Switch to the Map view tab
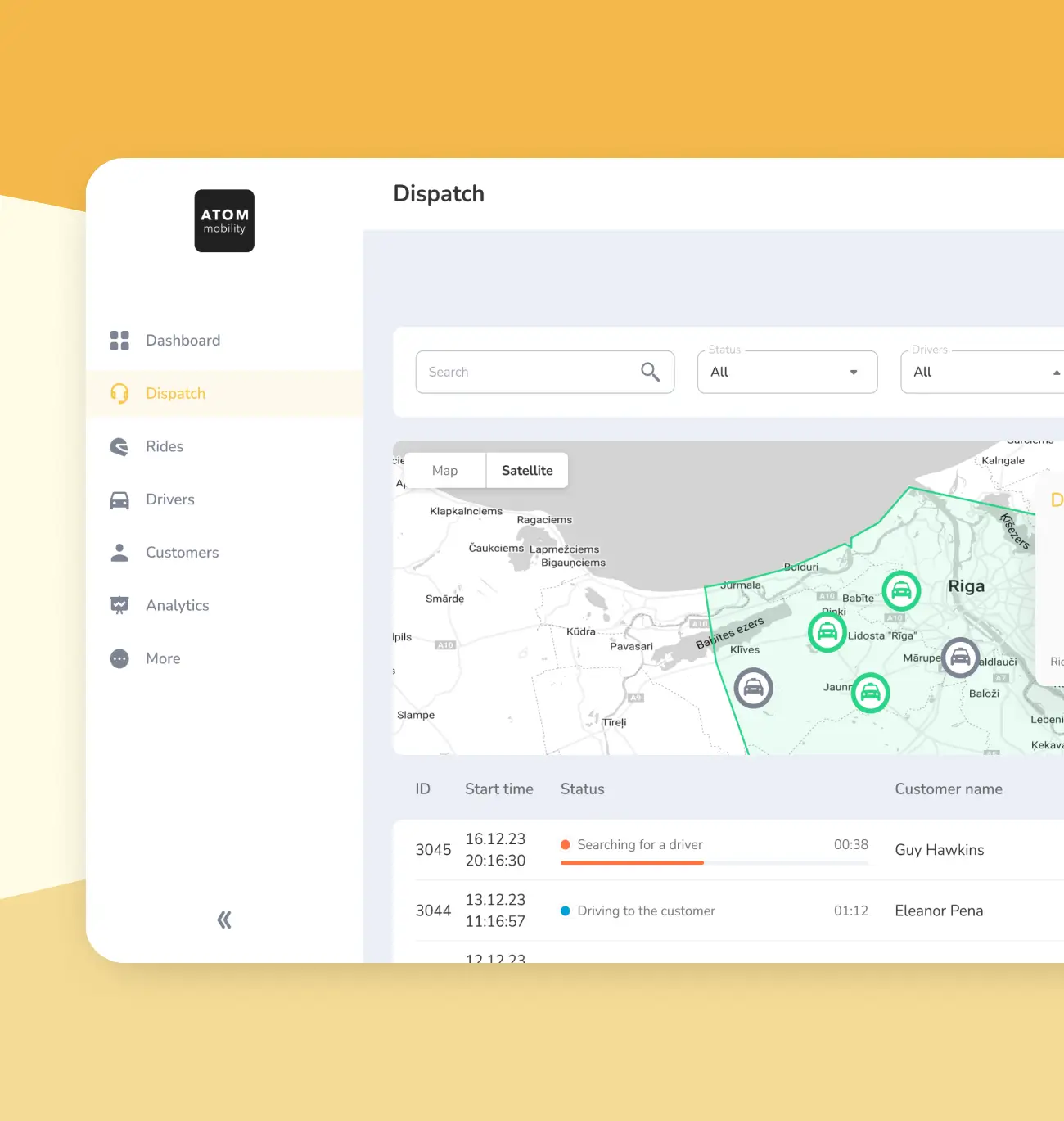 click(x=444, y=470)
